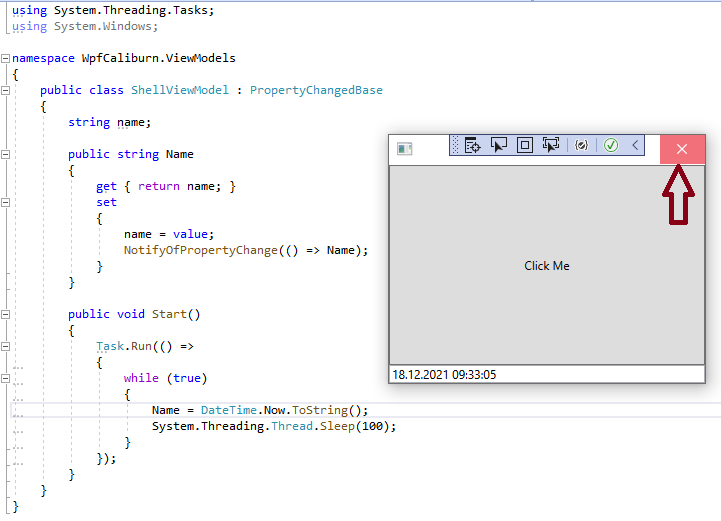The image size is (721, 521).
Task: Click Sleep method in Thread.Sleep
Action: tap(337, 426)
